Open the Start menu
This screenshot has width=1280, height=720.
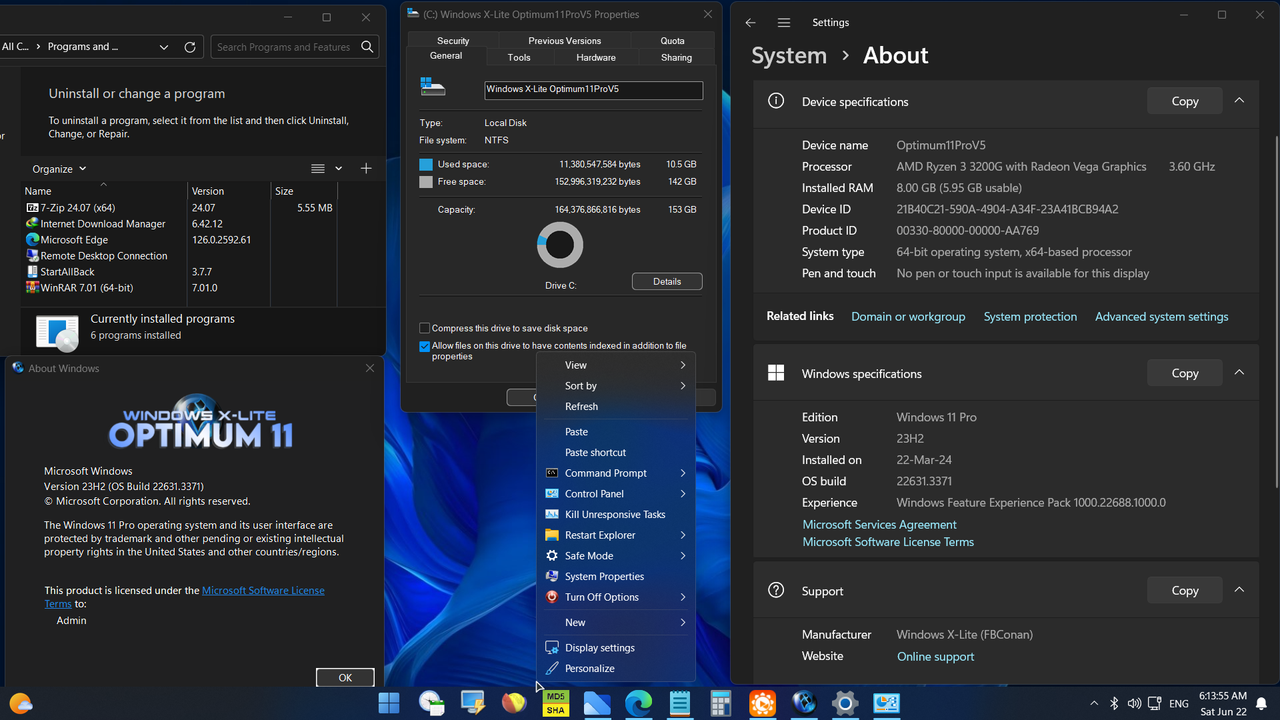click(388, 703)
